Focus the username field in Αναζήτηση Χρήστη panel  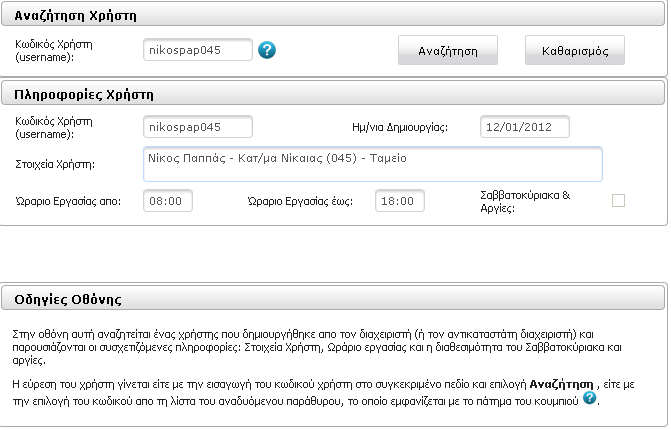198,50
